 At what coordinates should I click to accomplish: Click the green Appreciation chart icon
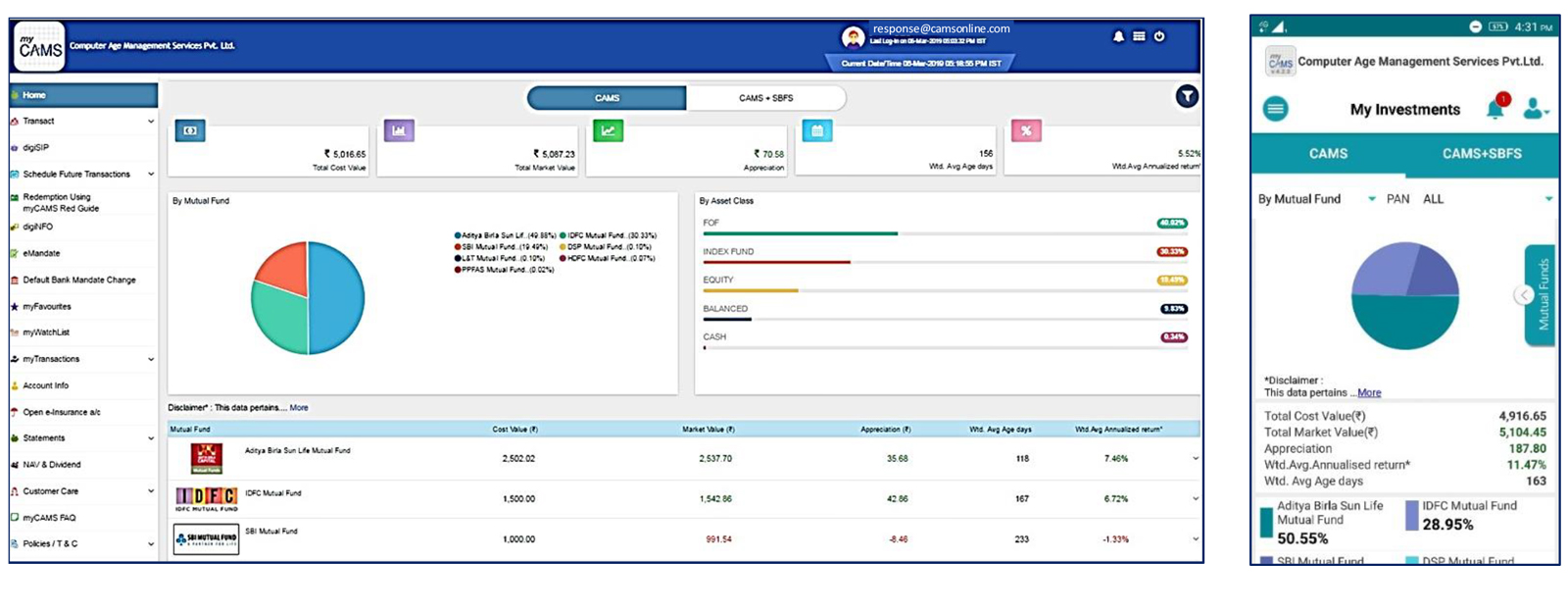[x=608, y=130]
